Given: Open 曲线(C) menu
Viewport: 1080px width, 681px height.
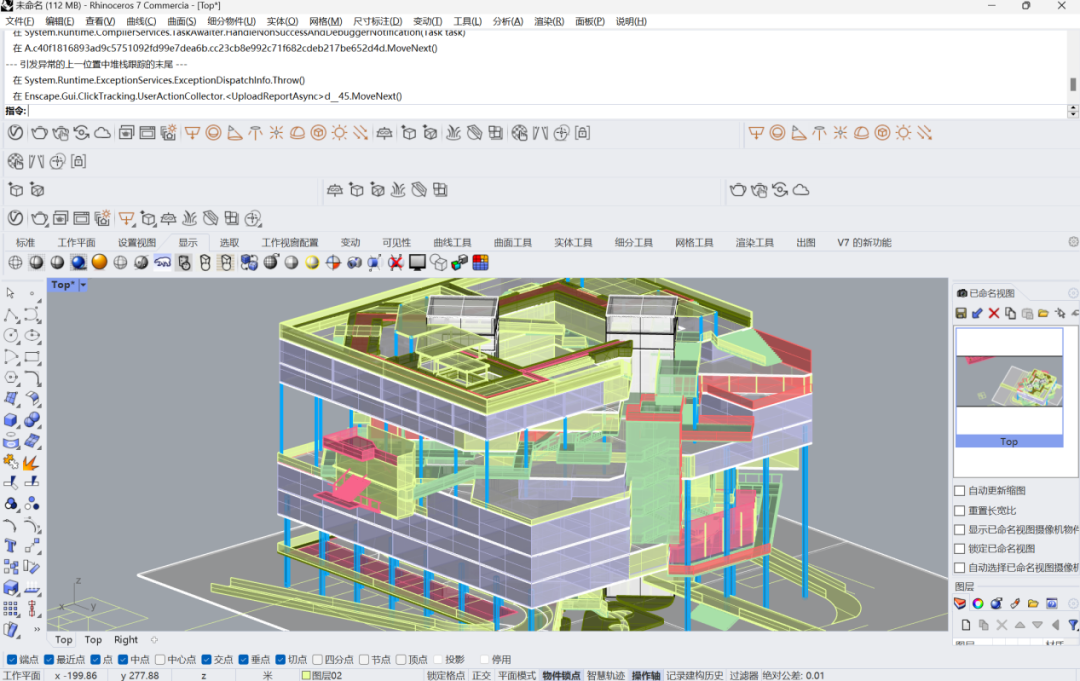Looking at the screenshot, I should [141, 21].
